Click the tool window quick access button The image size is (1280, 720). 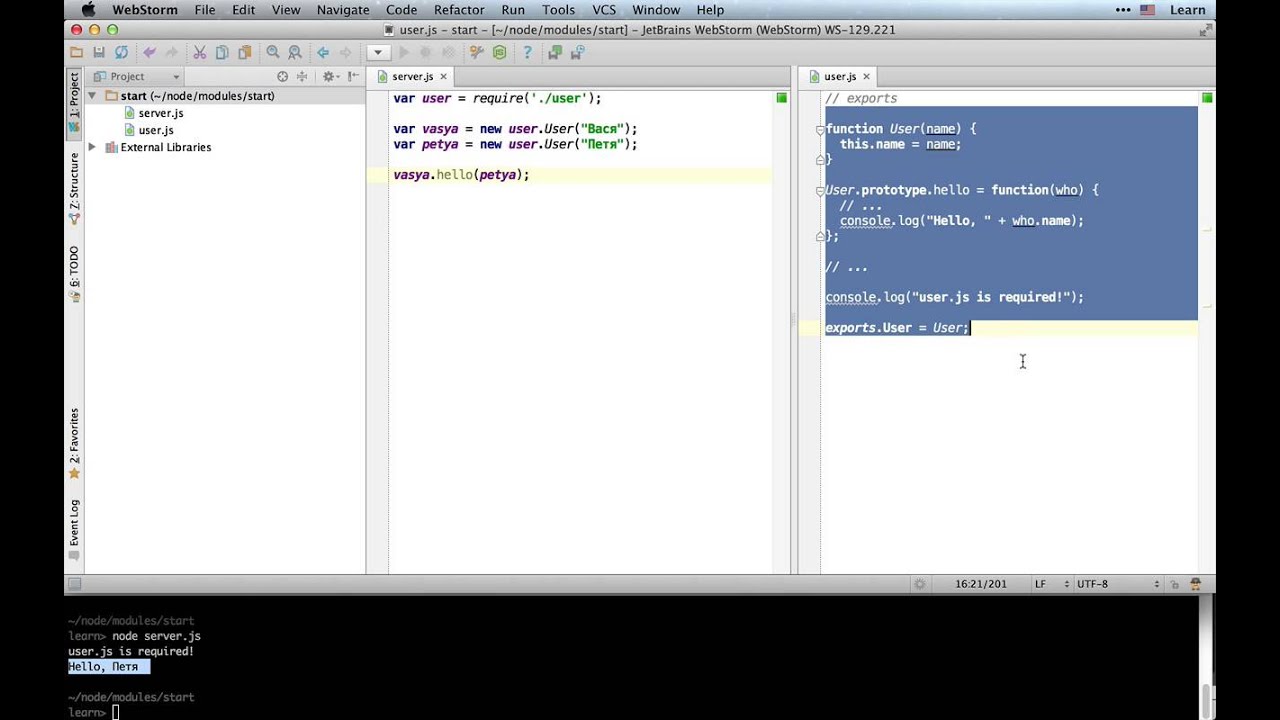pyautogui.click(x=74, y=584)
